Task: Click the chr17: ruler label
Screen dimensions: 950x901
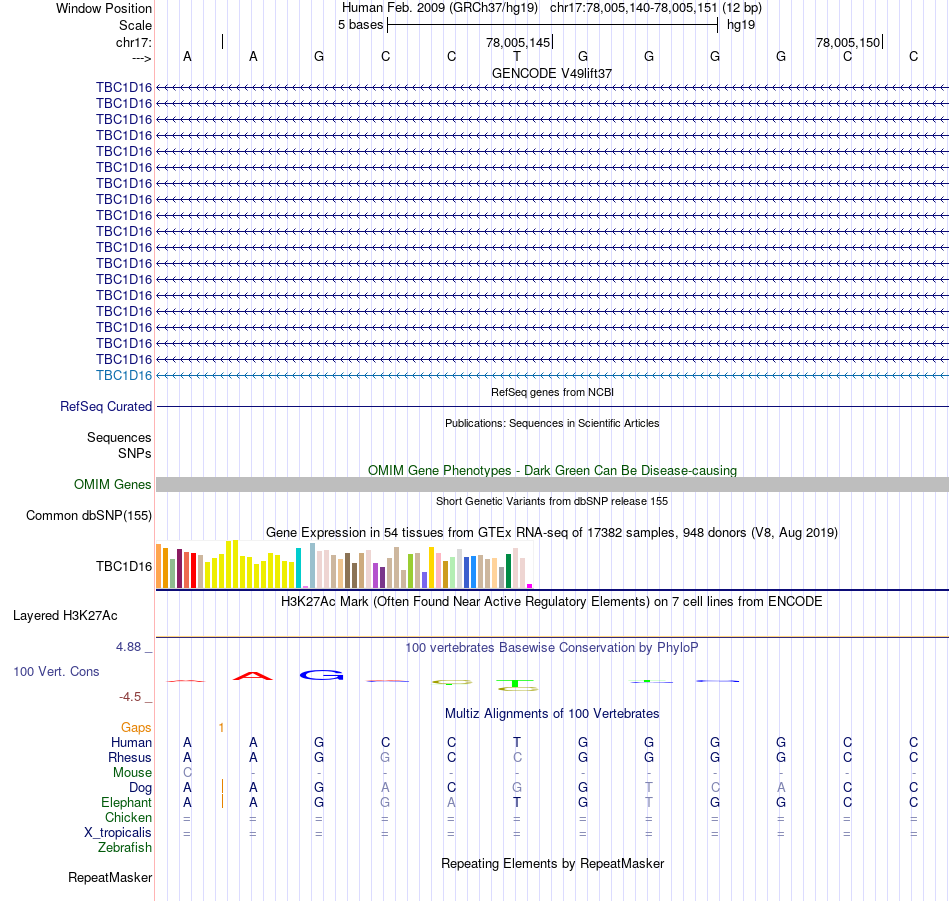Action: coord(134,42)
